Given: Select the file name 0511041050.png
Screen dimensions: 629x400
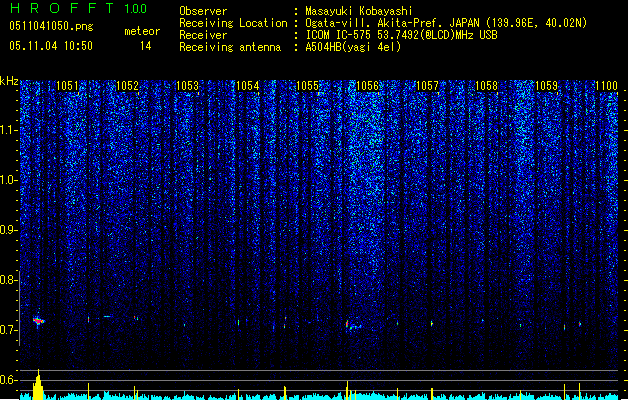Looking at the screenshot, I should coord(51,26).
